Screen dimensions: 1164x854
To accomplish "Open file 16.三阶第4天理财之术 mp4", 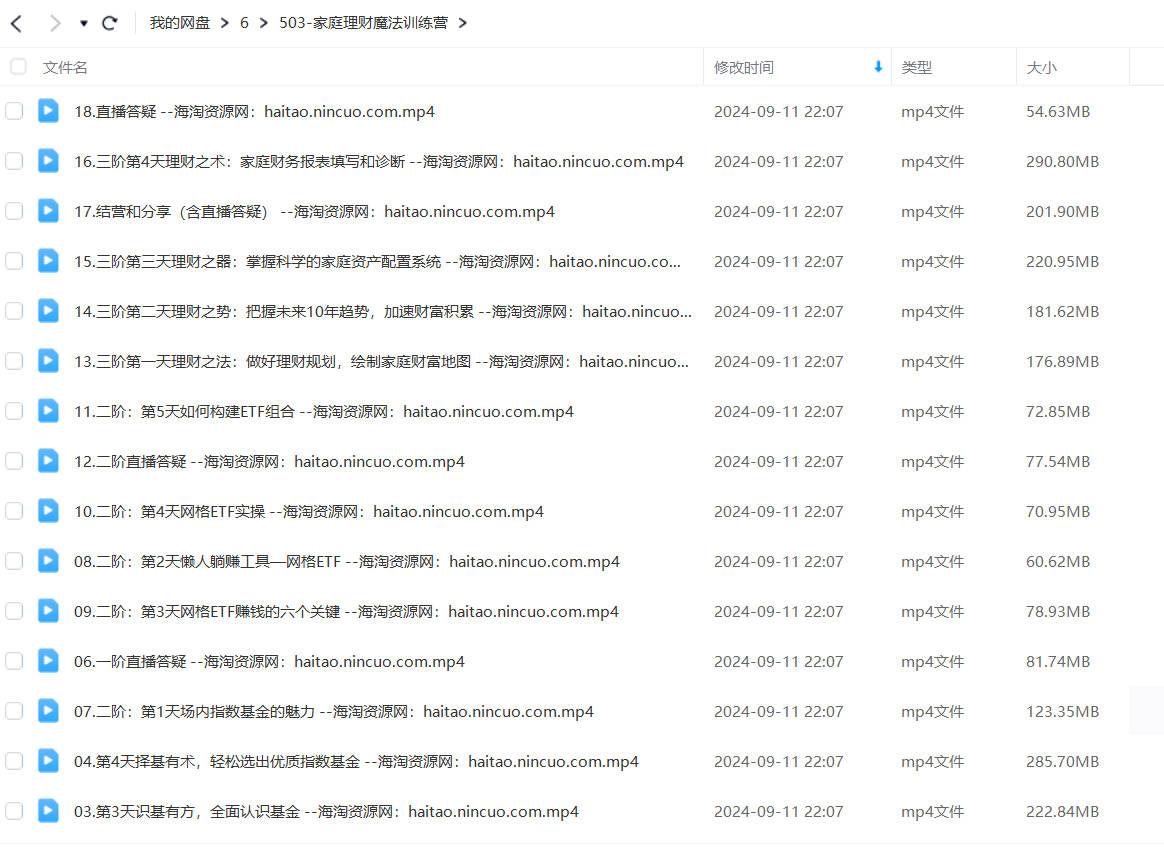I will coord(379,161).
